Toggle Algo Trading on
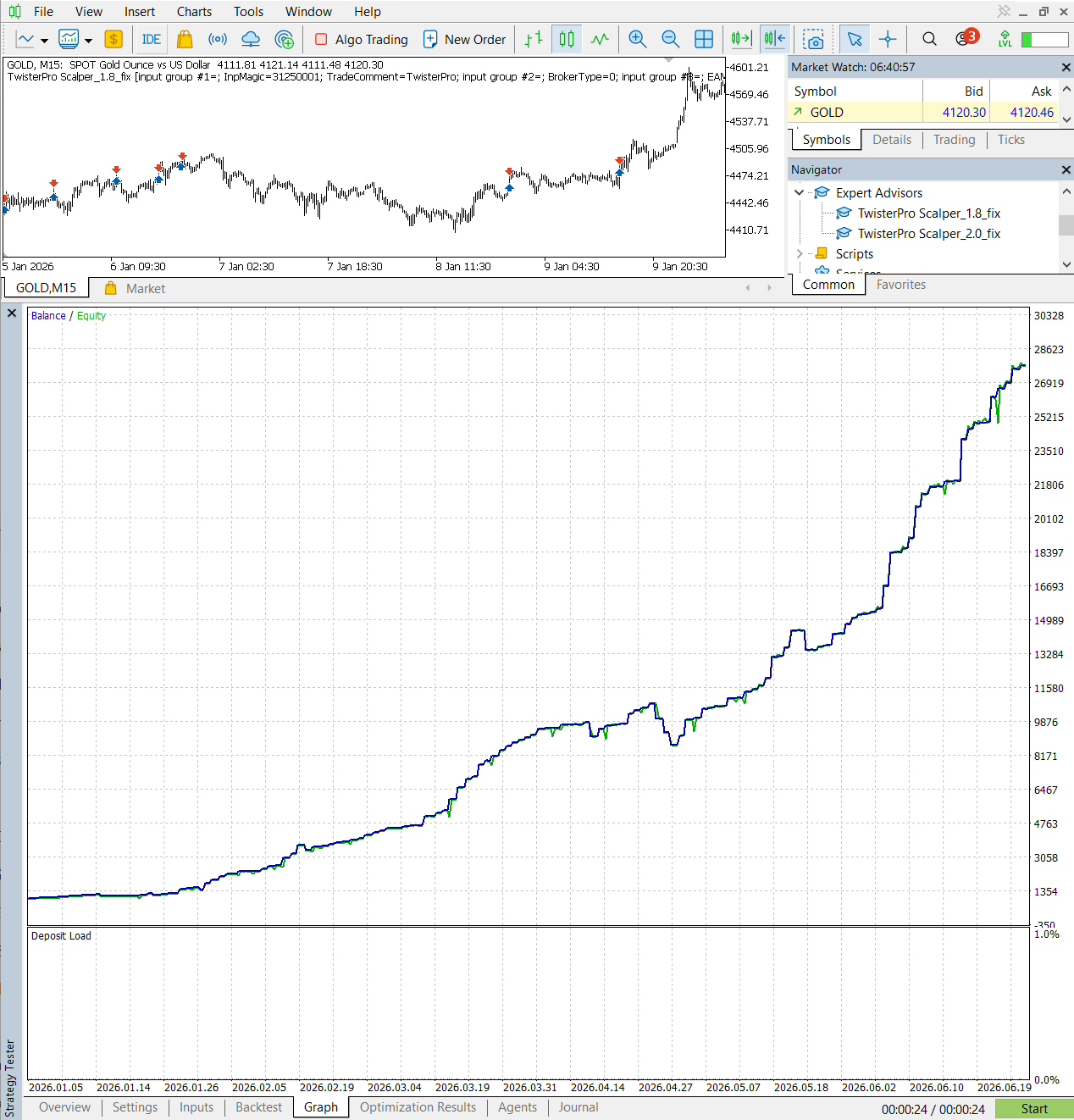Screen dimensions: 1074x1120 [x=361, y=39]
